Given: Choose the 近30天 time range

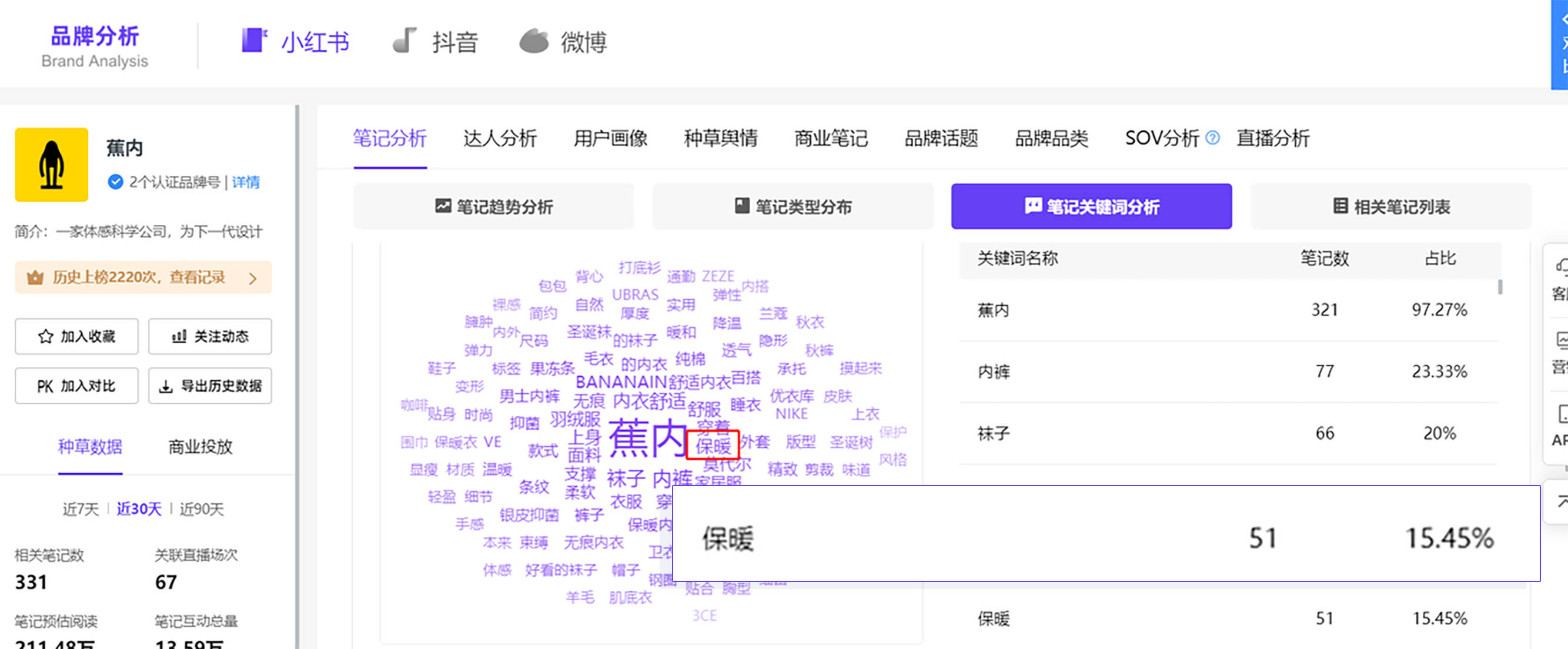Looking at the screenshot, I should coord(139,509).
